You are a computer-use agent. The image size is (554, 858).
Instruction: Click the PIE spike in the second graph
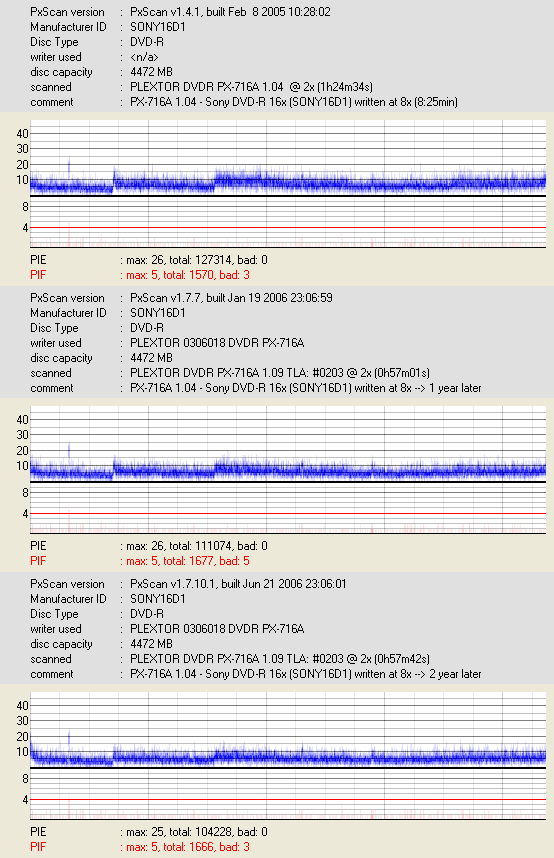point(69,451)
